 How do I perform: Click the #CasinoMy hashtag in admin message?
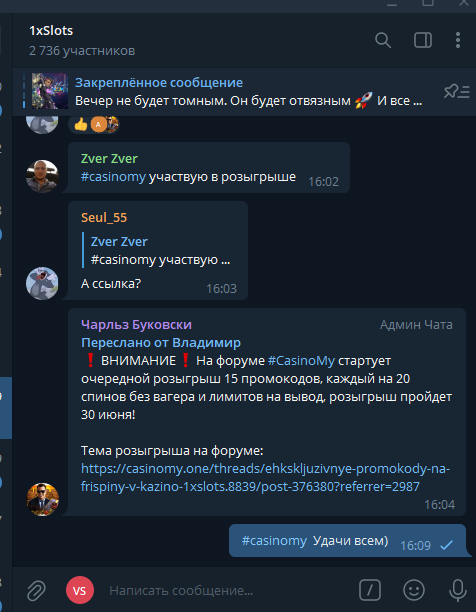(301, 361)
